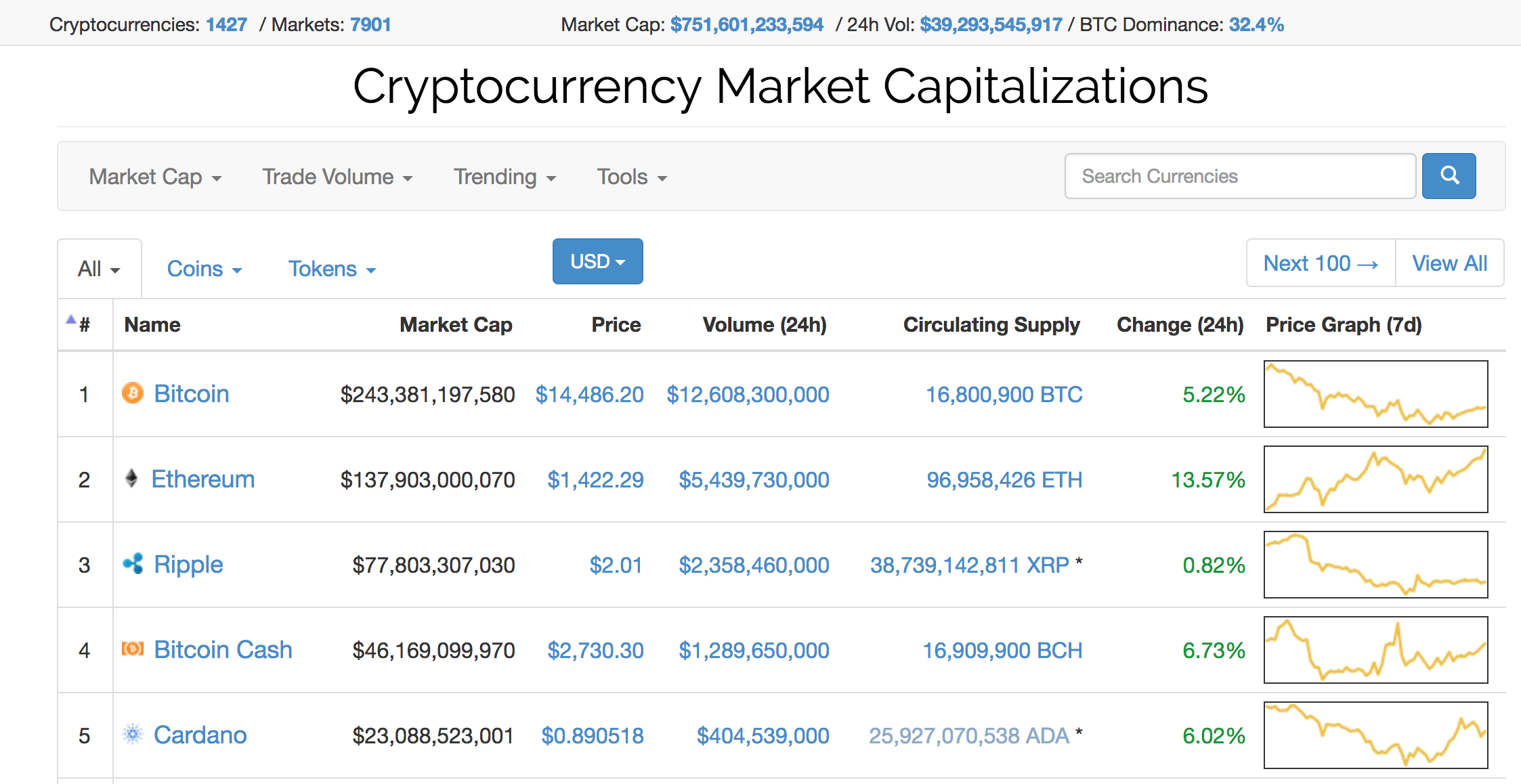Screen dimensions: 1521x784
Task: Click Ethereum 24h change 13.57%
Action: (1208, 479)
